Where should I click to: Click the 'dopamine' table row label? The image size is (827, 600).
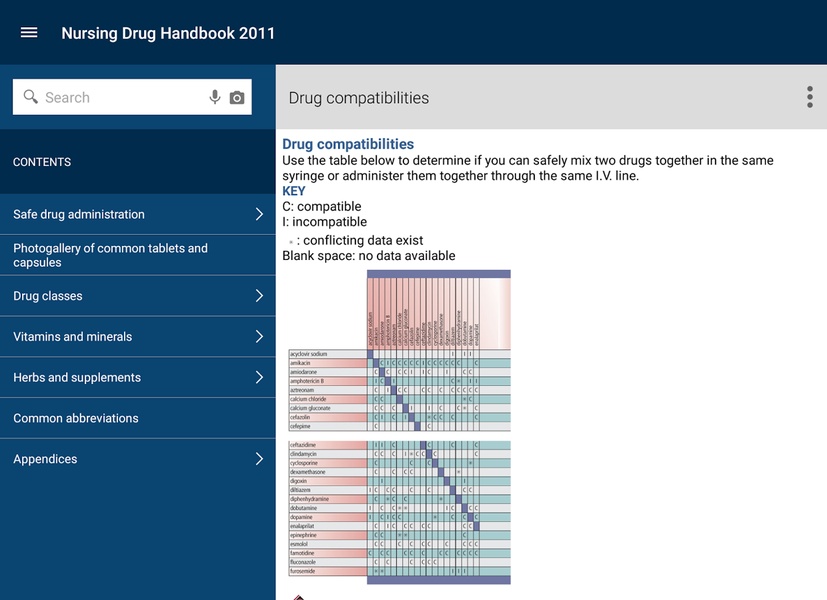tap(301, 517)
